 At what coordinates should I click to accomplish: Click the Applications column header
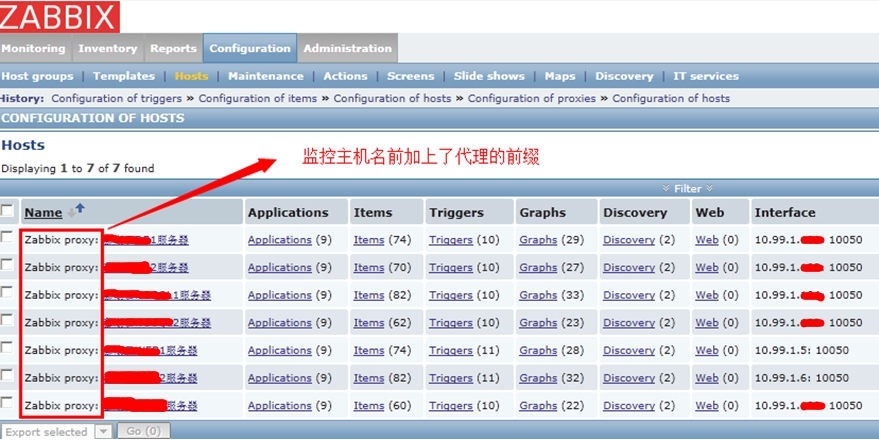[288, 212]
